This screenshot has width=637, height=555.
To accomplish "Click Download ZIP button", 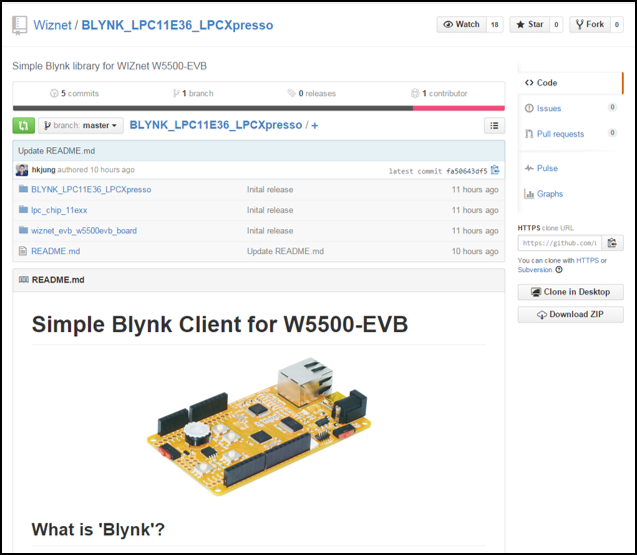I will 570,314.
